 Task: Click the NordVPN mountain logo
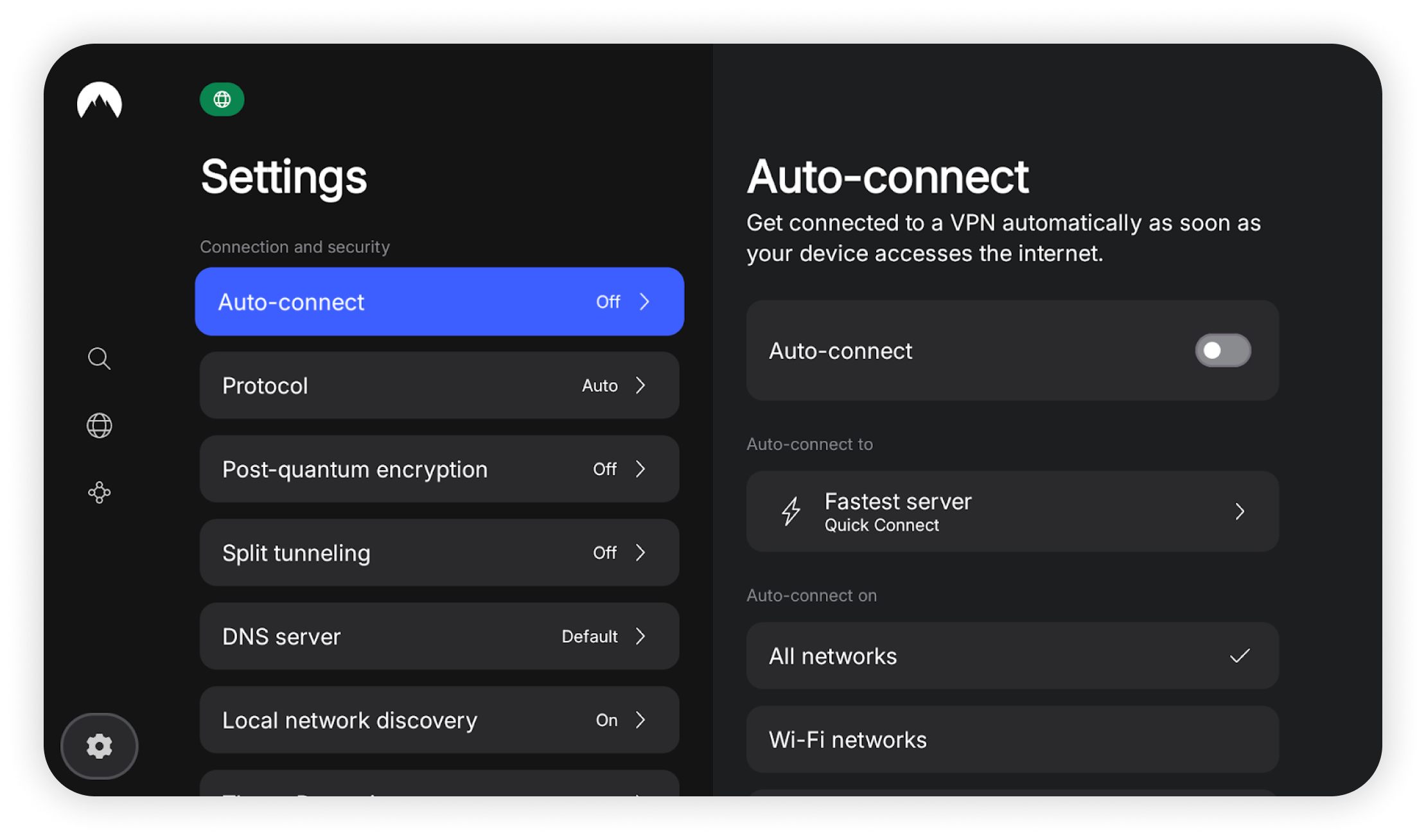pos(100,100)
